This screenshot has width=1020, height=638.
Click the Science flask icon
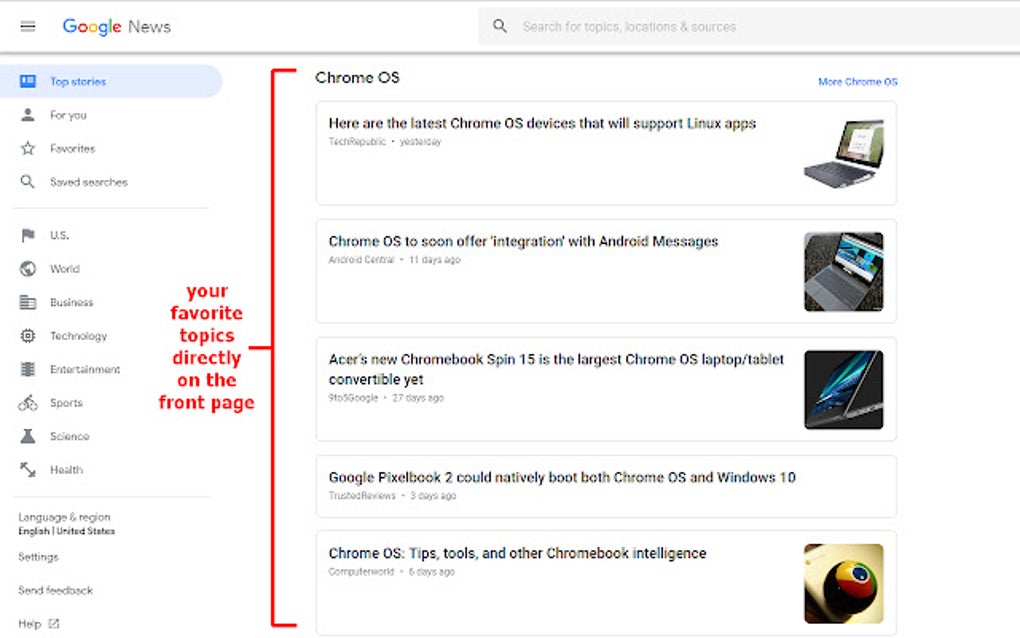click(27, 436)
